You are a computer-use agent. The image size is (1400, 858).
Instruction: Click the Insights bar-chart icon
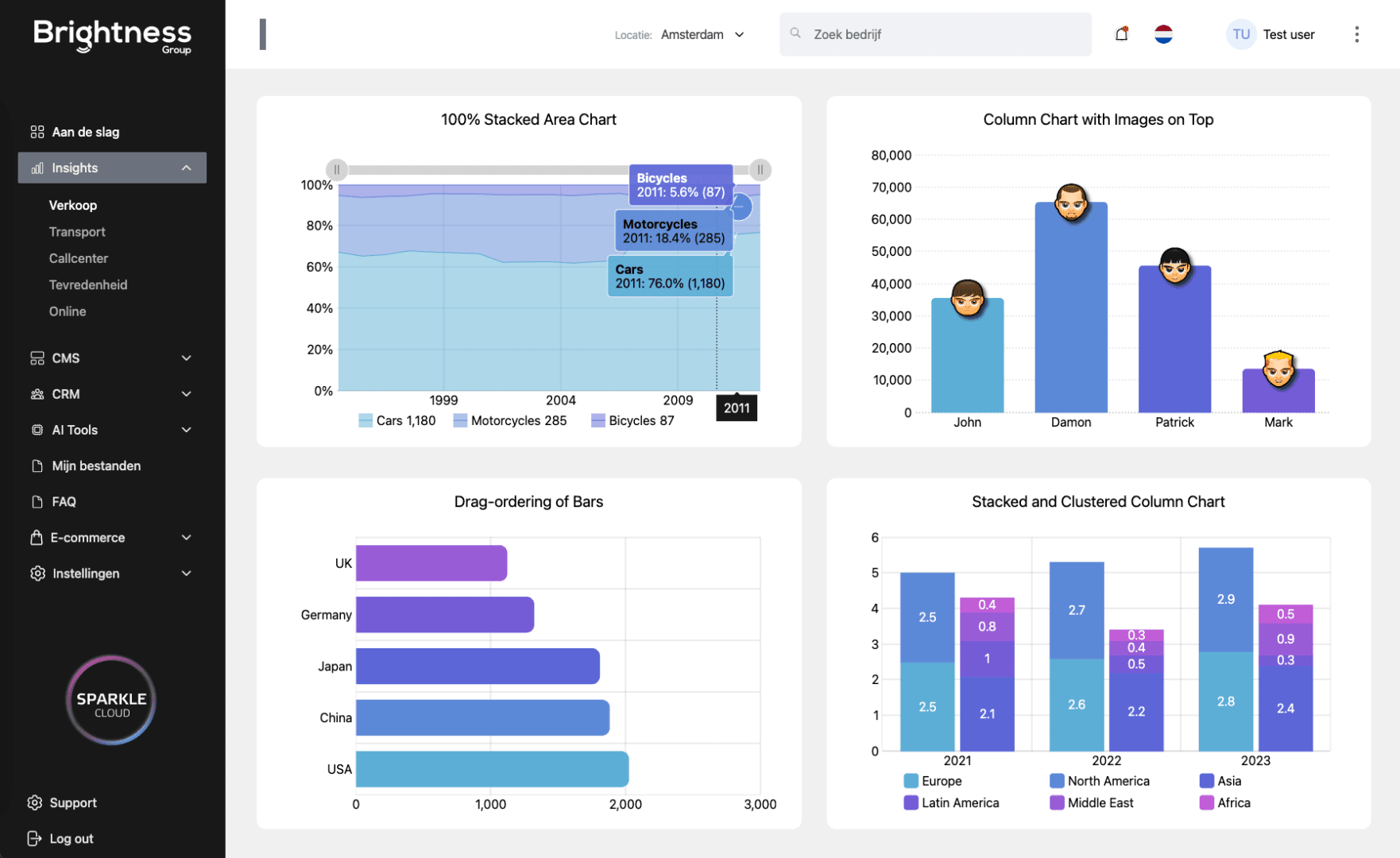37,168
